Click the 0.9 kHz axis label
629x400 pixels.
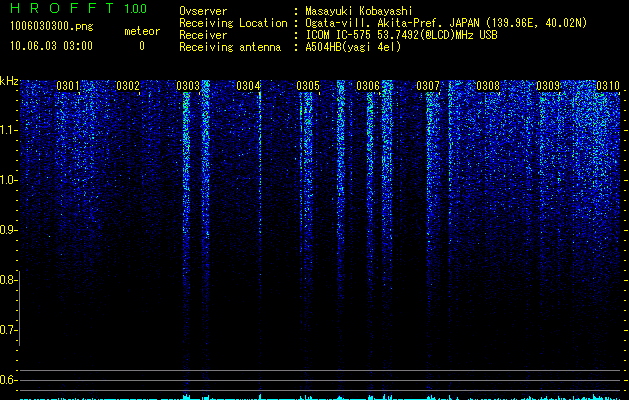[7, 230]
